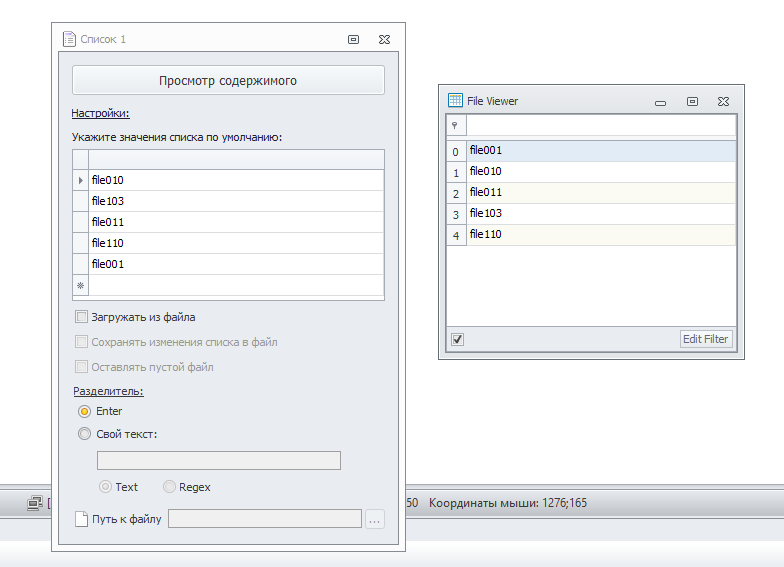
Task: Click the file icon beside Путь к файлу
Action: pos(82,518)
